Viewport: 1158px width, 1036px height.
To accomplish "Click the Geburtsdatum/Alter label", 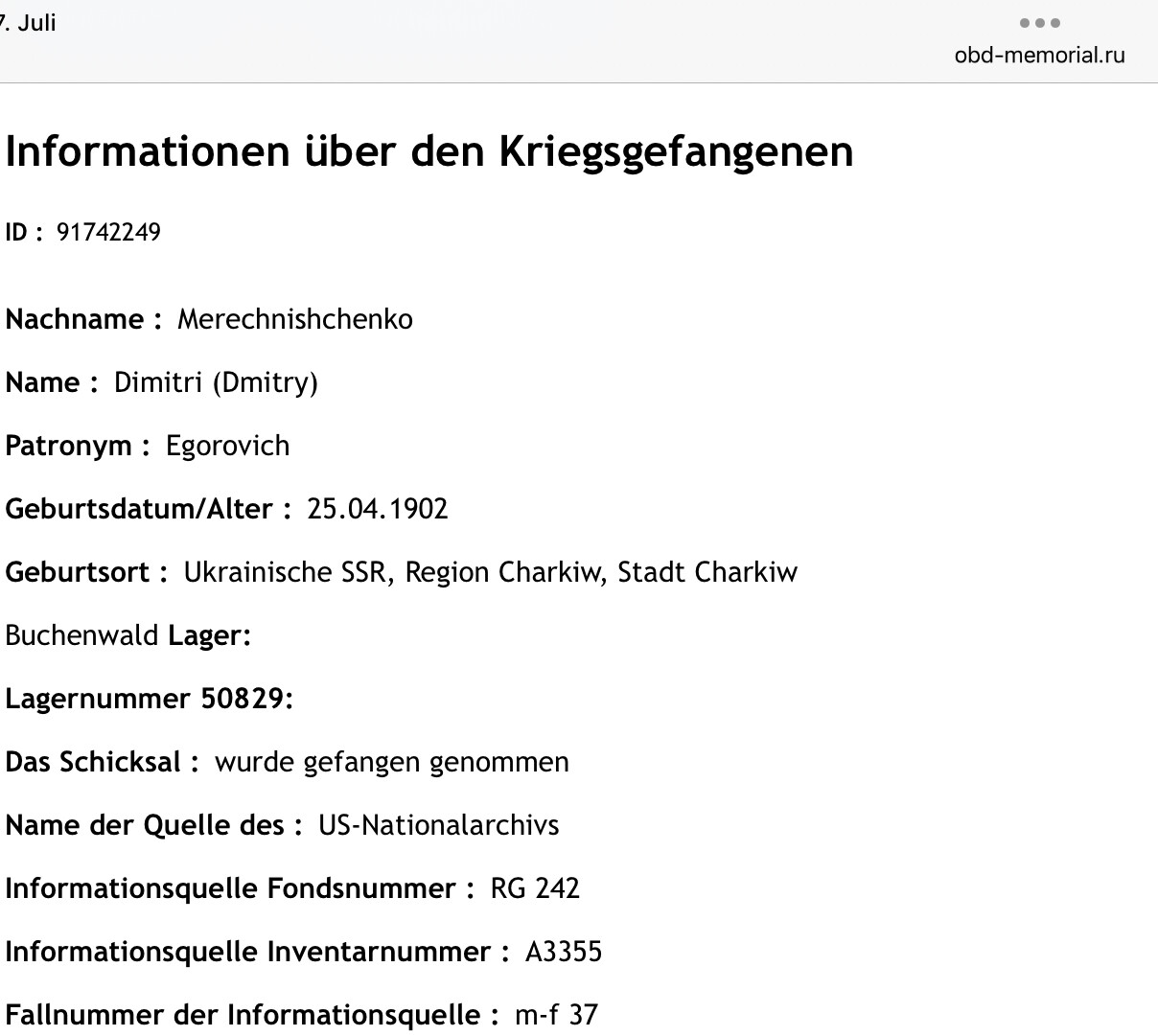I will point(149,509).
